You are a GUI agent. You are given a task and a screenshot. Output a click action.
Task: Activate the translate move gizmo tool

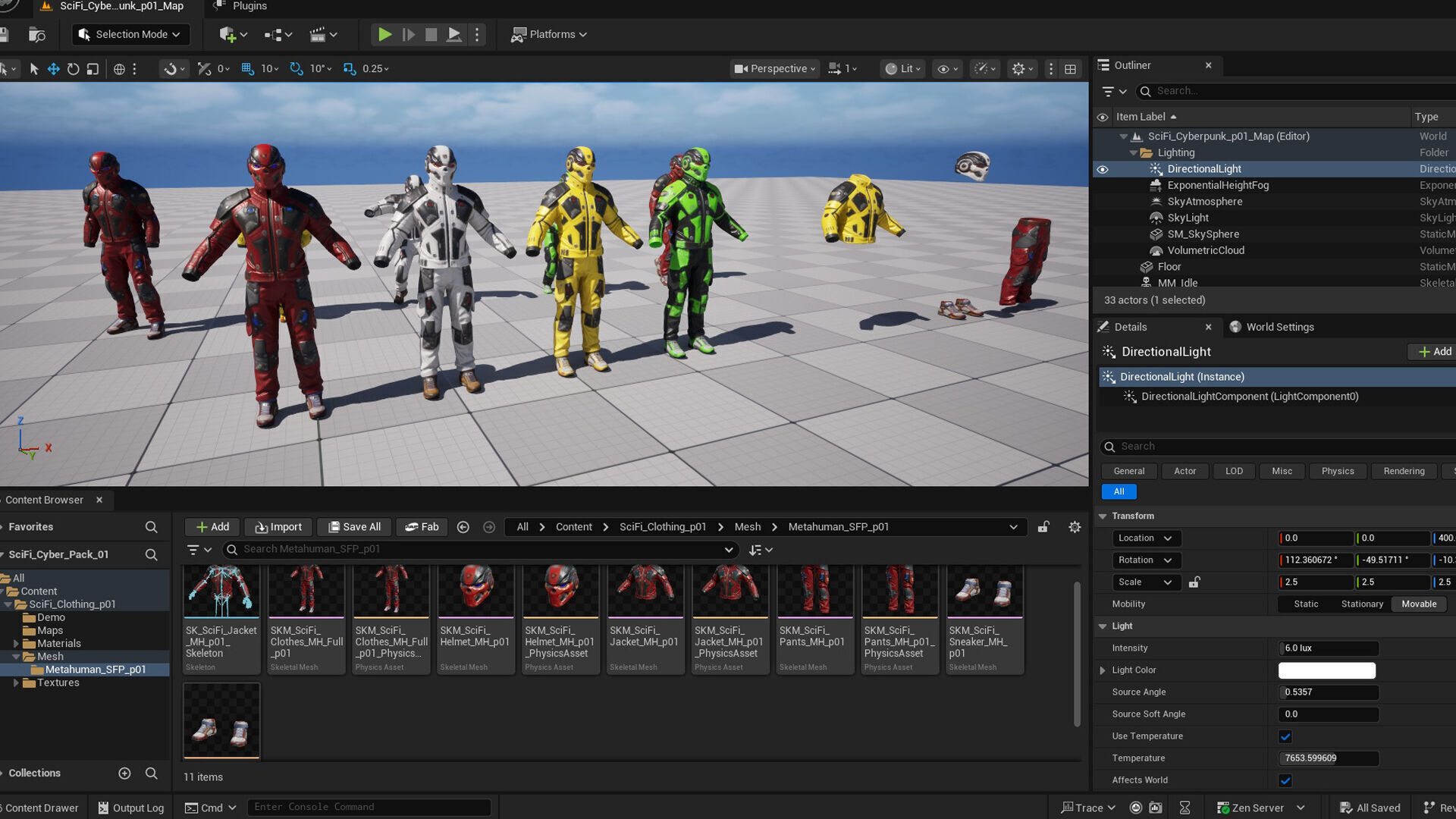tap(53, 68)
